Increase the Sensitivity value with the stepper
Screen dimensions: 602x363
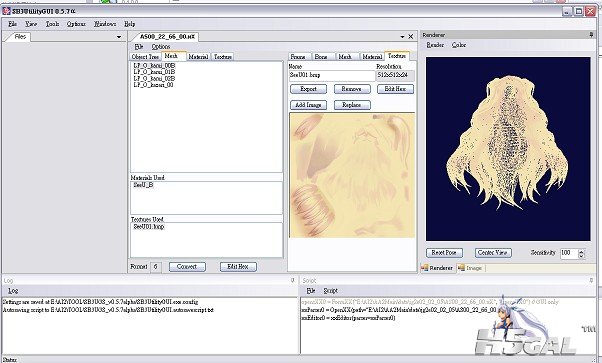tap(581, 251)
